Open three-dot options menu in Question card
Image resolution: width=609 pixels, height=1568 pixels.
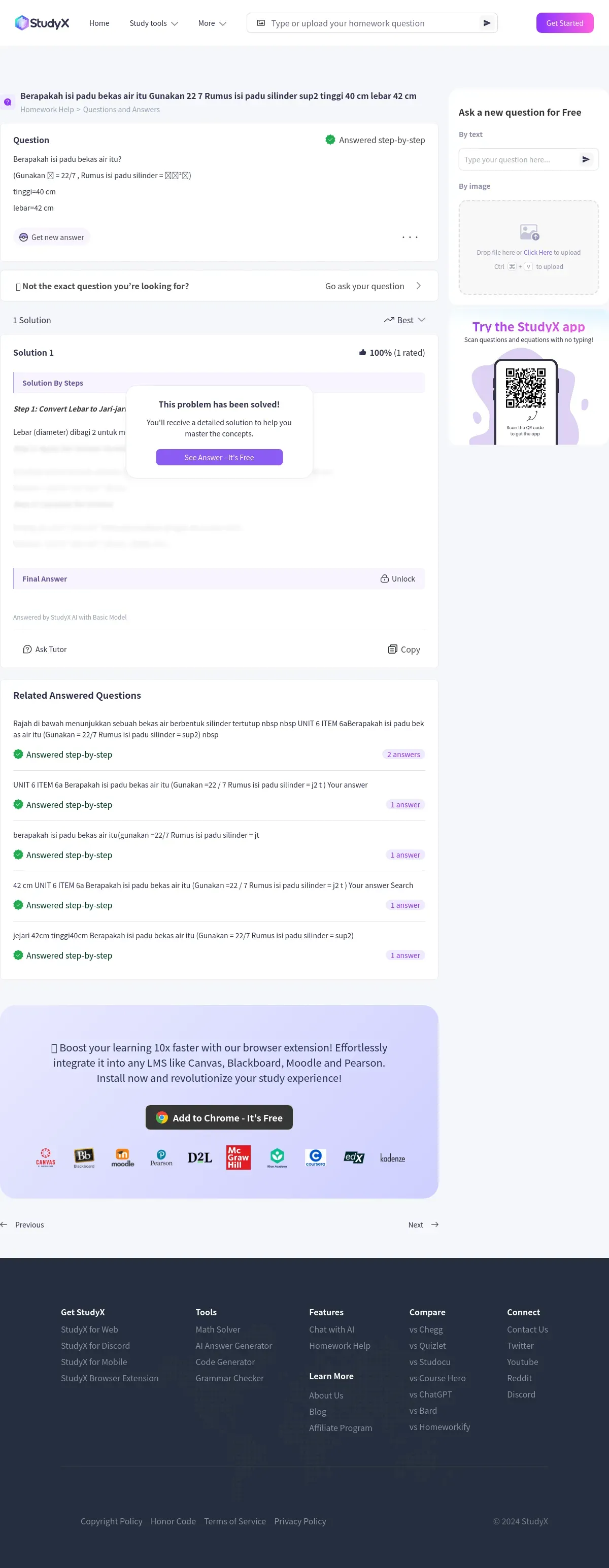(410, 237)
